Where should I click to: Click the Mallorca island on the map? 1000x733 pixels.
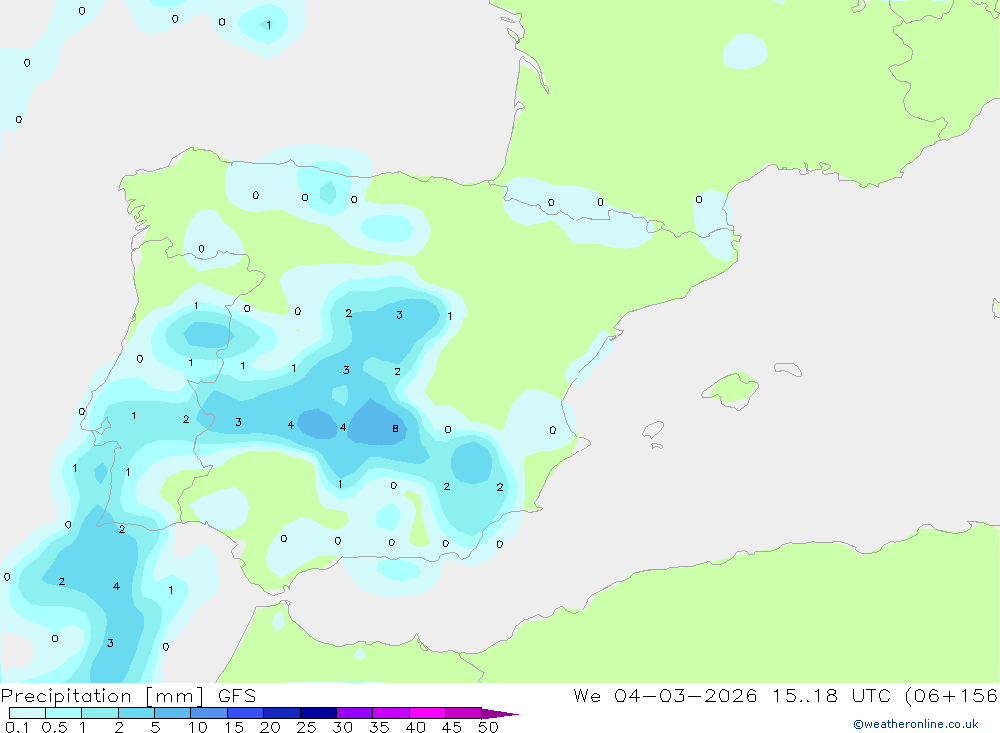click(x=731, y=389)
